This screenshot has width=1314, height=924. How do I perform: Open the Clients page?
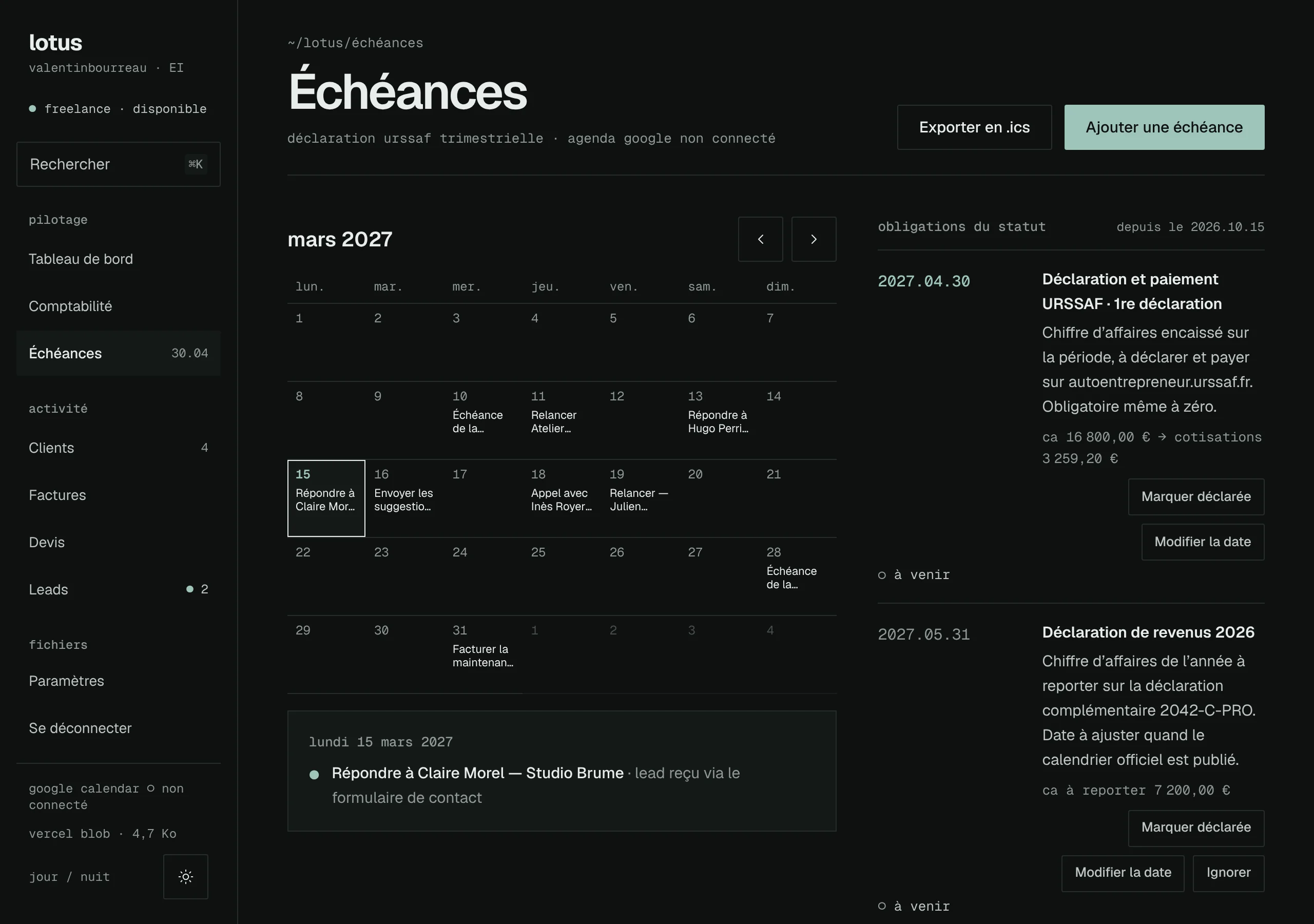[119, 448]
